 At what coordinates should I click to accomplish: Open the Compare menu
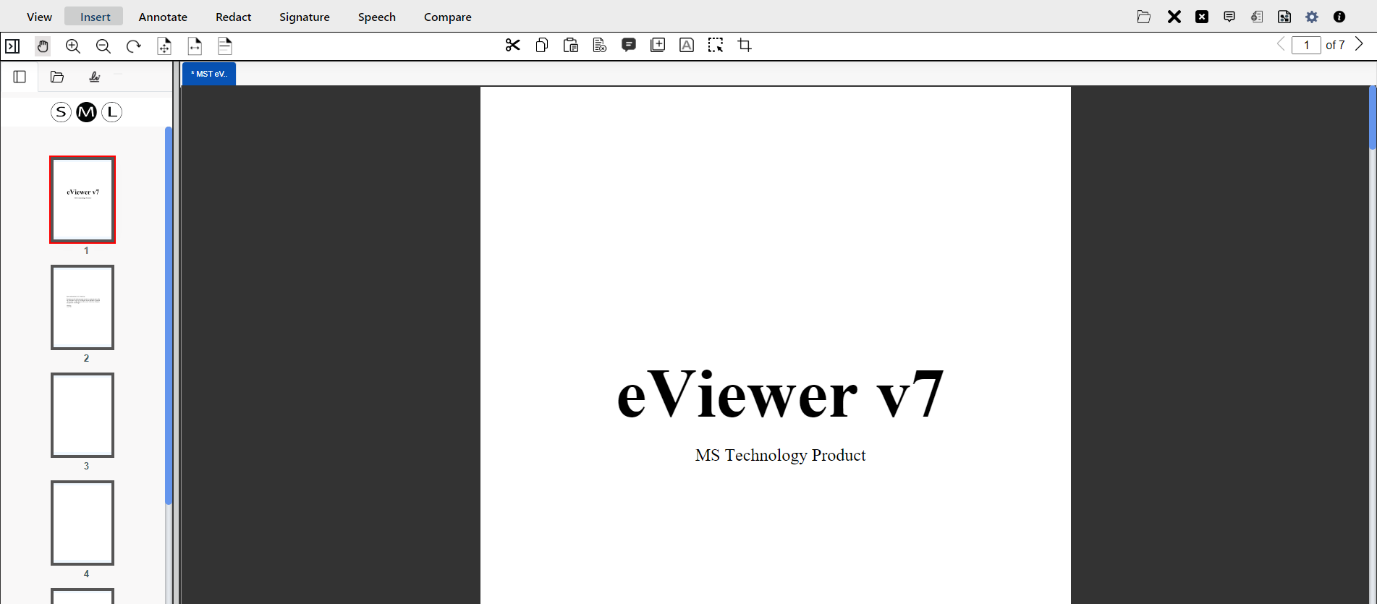point(448,17)
